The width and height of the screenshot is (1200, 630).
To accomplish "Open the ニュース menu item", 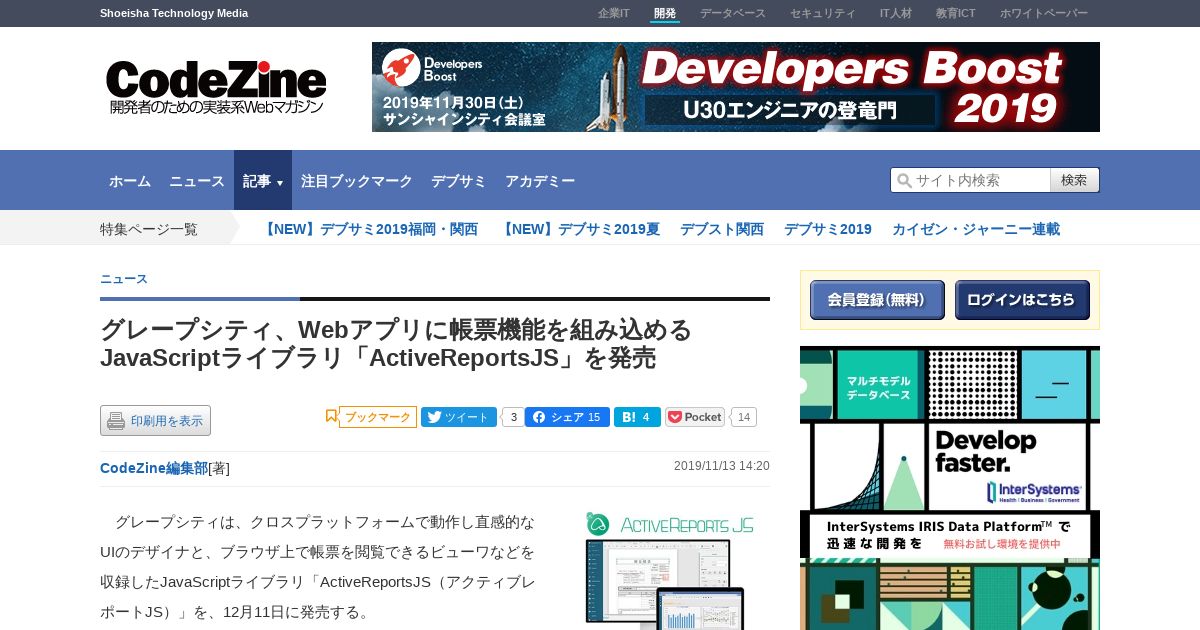I will point(197,181).
